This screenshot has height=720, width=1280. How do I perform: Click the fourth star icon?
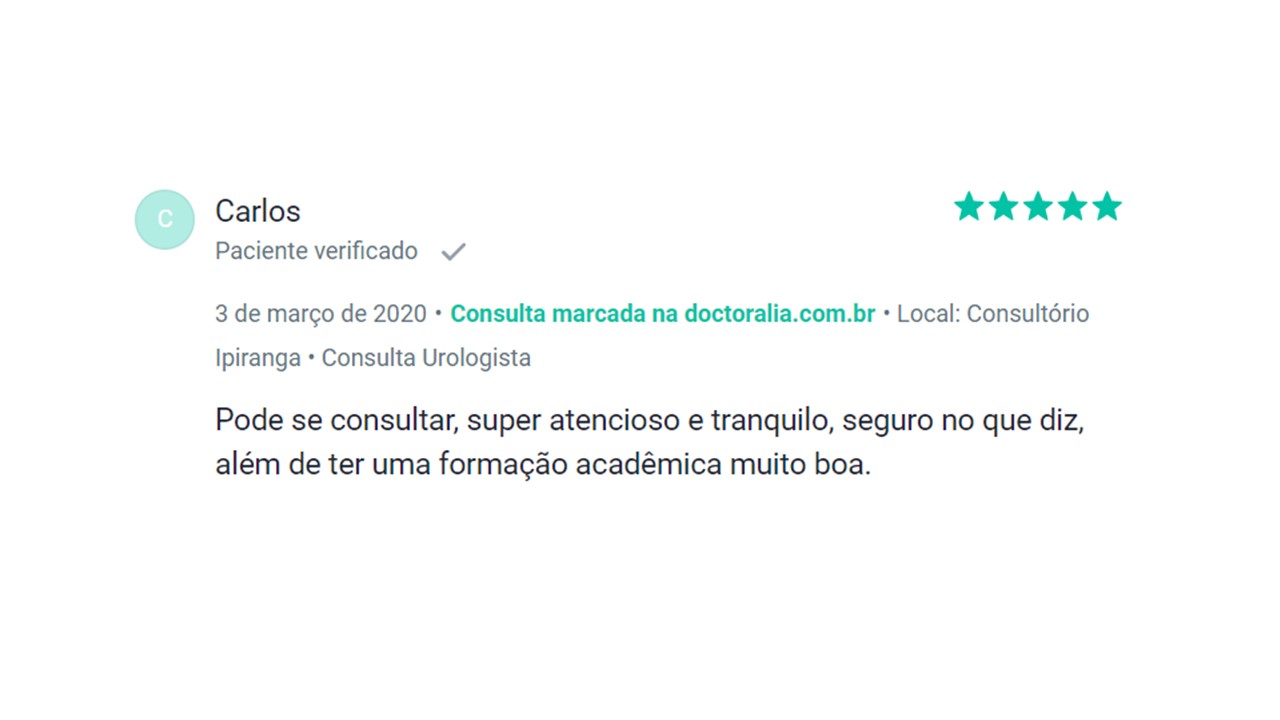1073,206
